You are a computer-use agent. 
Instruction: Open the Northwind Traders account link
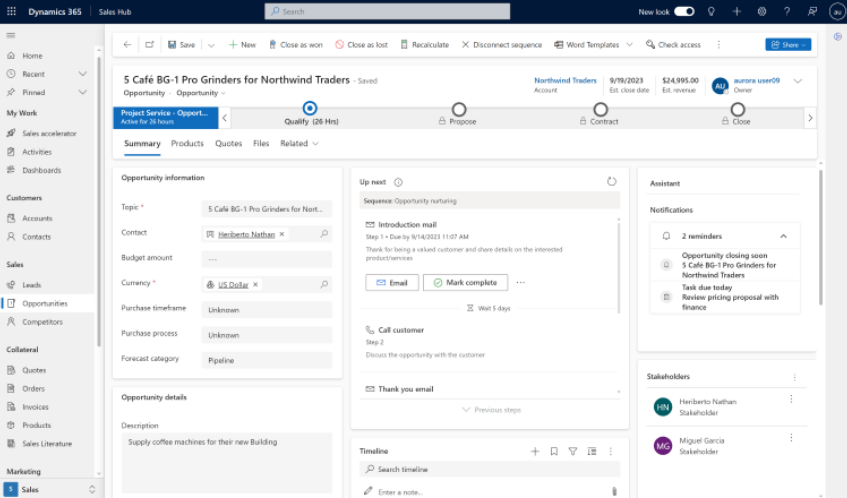(565, 80)
